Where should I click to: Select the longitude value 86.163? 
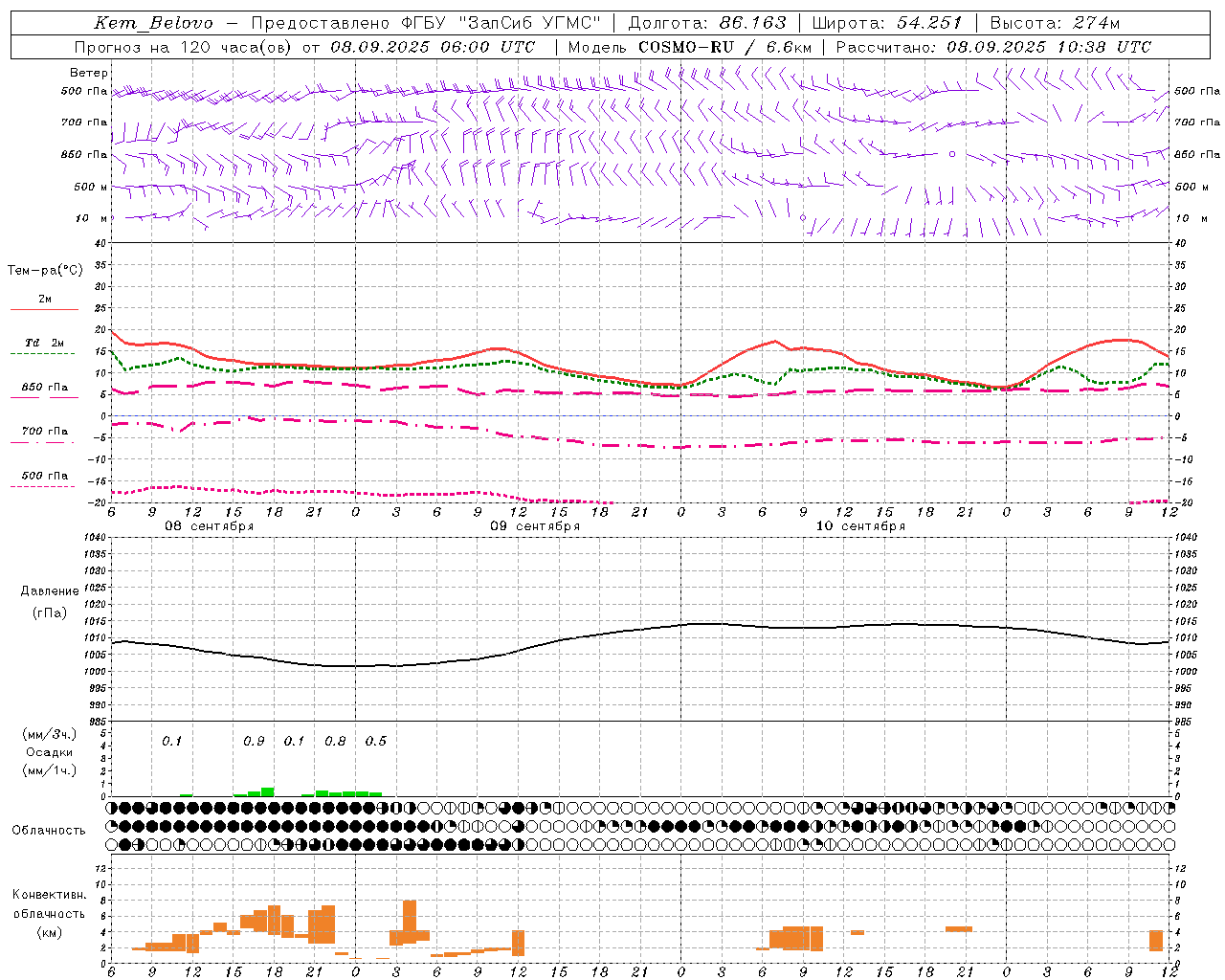click(752, 23)
